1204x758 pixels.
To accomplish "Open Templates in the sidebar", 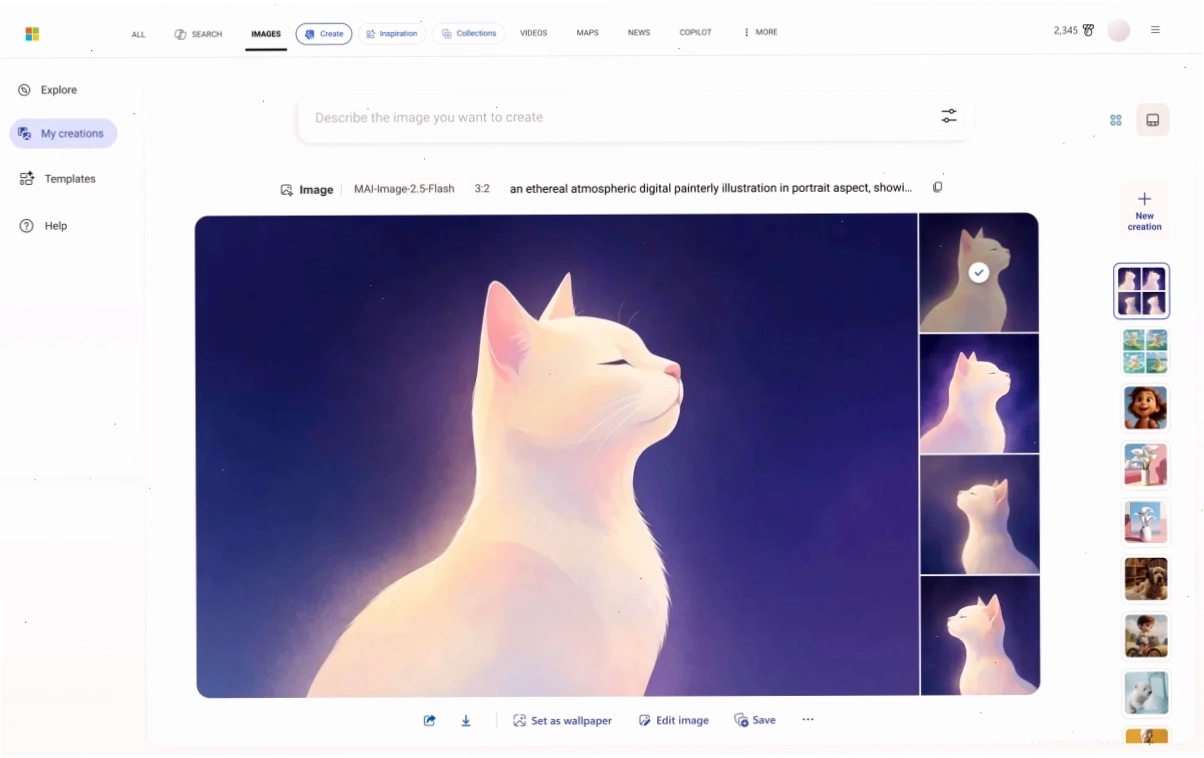I will tap(57, 179).
